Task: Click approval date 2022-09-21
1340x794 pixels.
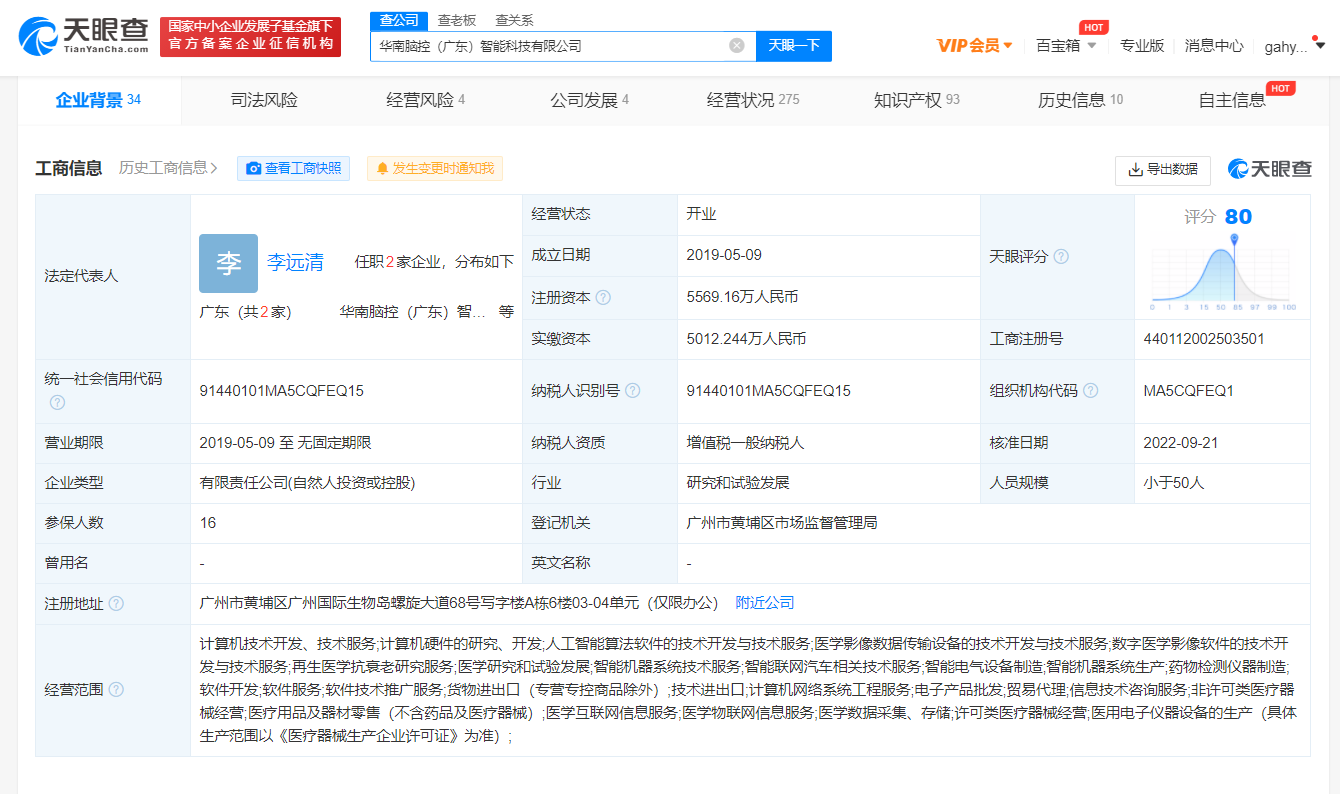Action: tap(1181, 442)
